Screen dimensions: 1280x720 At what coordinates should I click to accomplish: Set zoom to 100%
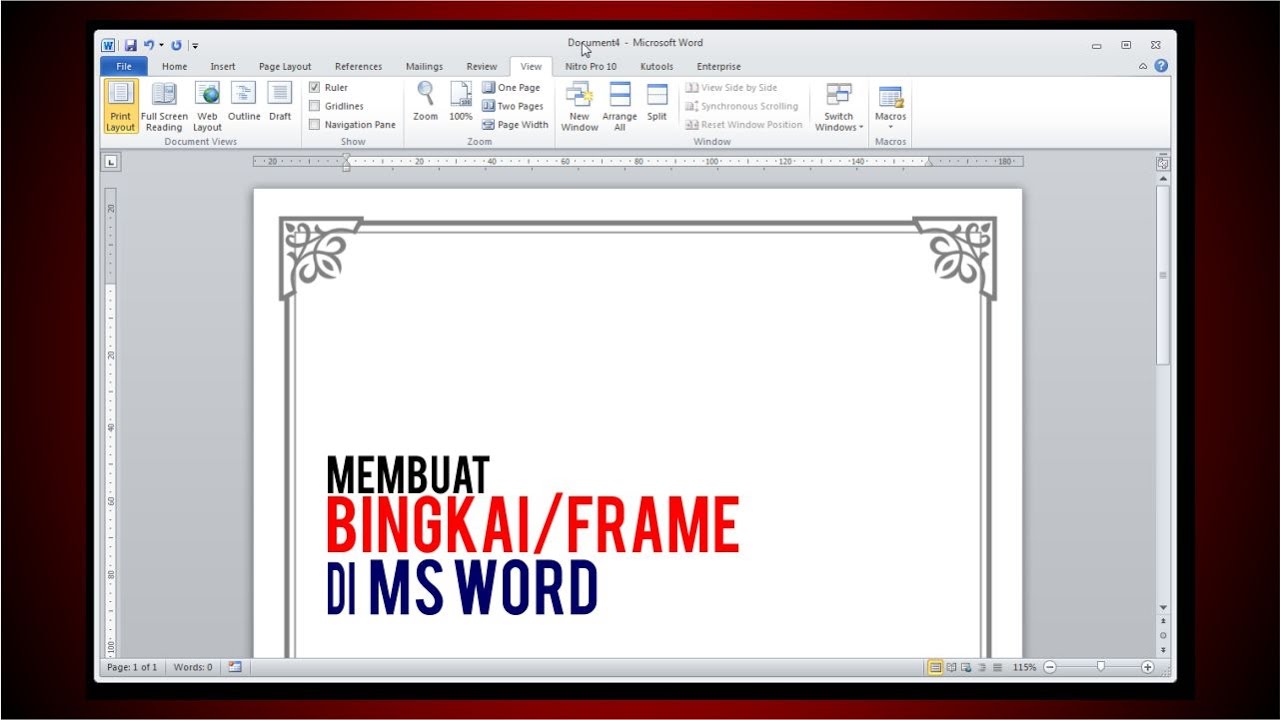[x=460, y=101]
